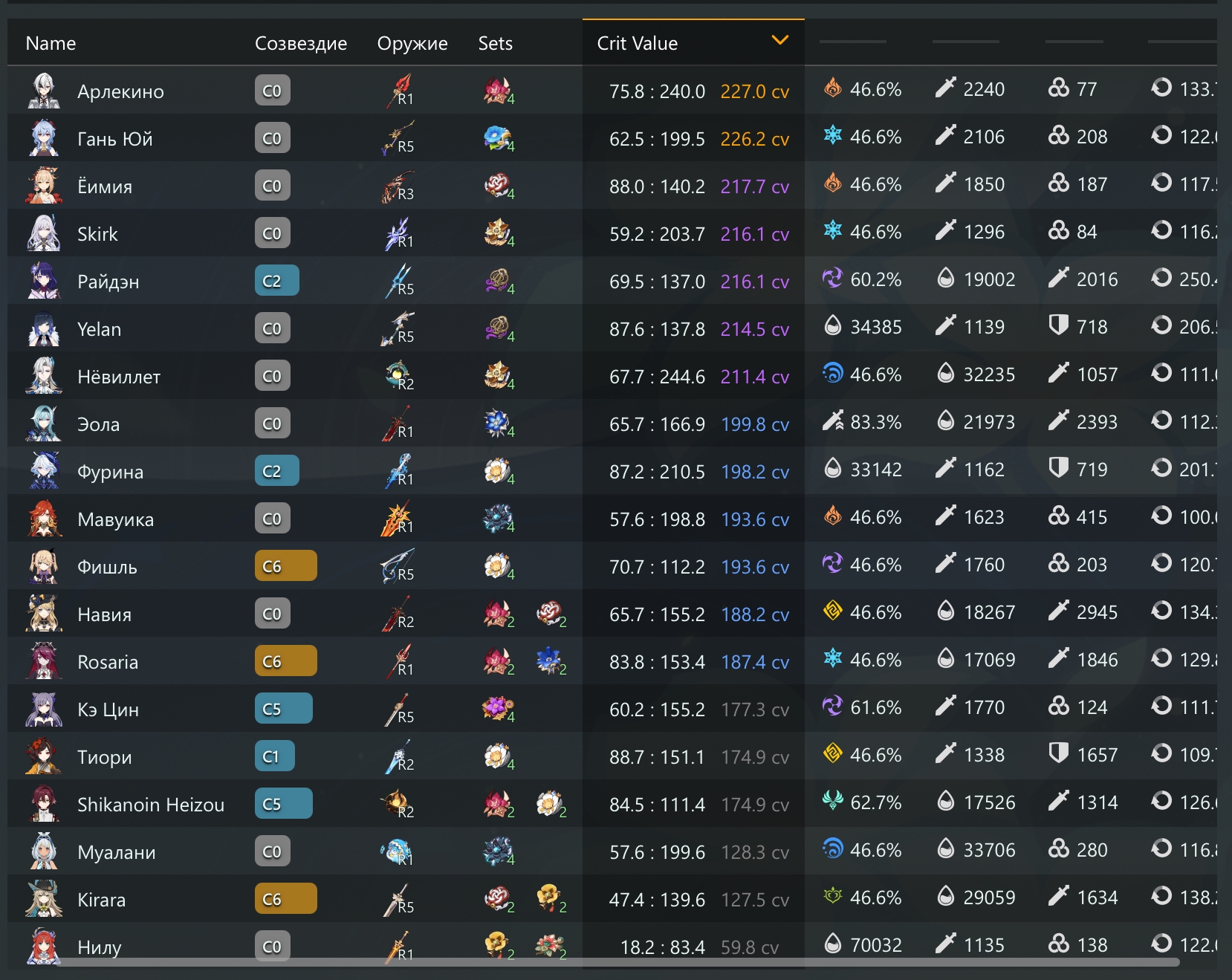This screenshot has height=980, width=1232.
Task: Click Фишль's C6 constellation badge
Action: point(286,566)
